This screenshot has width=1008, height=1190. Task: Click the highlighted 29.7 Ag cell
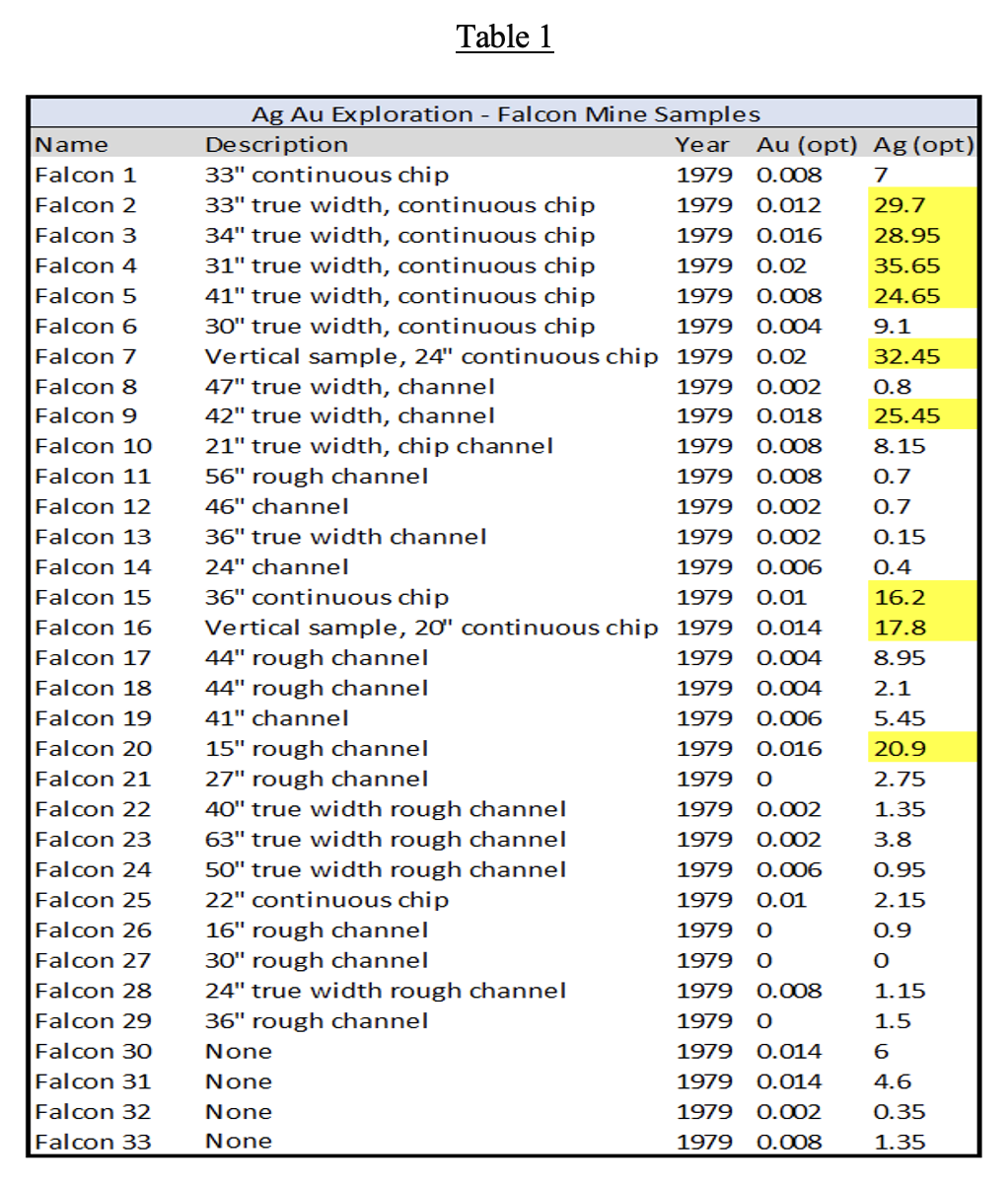(899, 205)
